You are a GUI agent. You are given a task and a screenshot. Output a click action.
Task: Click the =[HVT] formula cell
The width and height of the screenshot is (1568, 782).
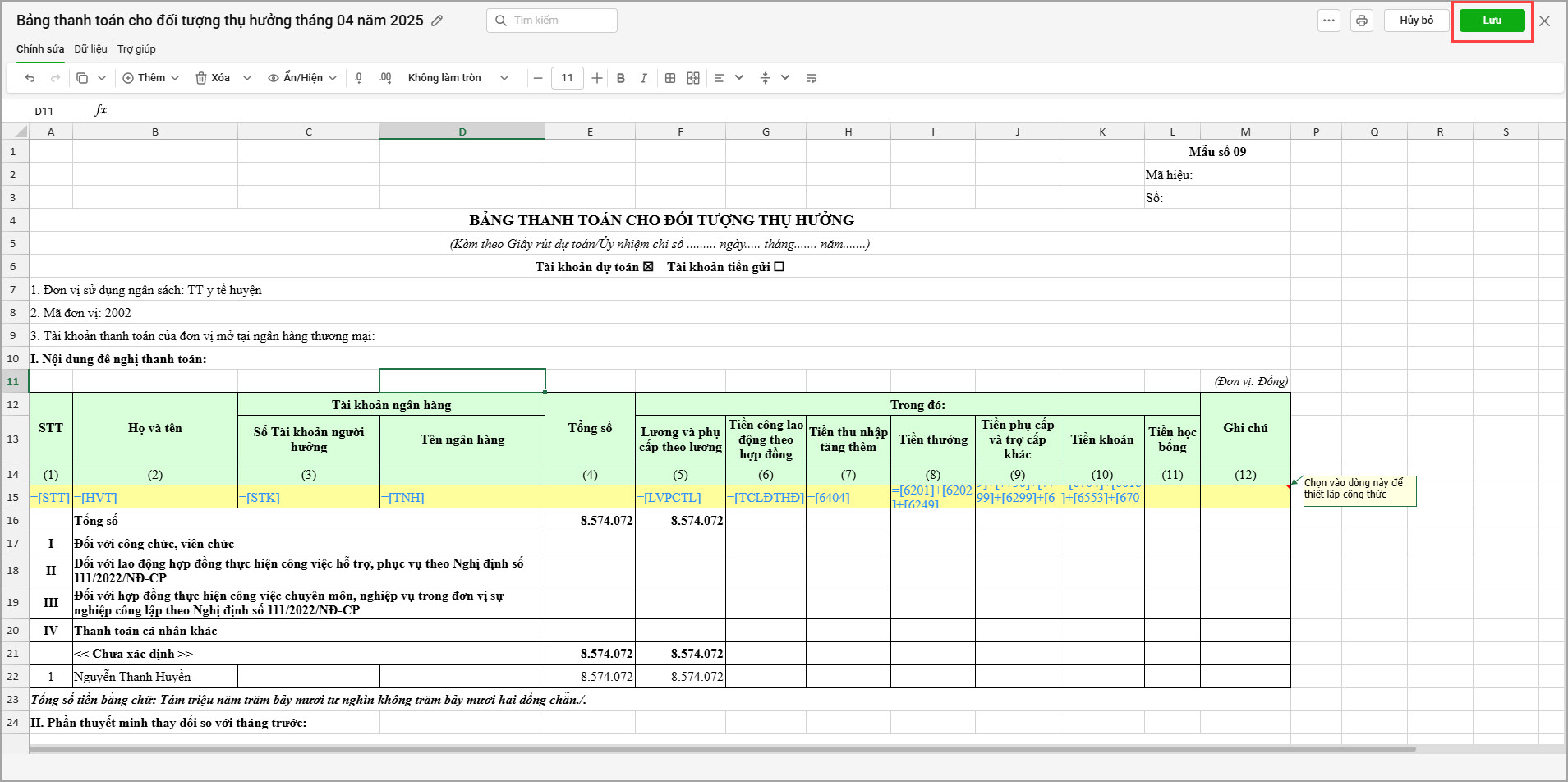coord(155,497)
